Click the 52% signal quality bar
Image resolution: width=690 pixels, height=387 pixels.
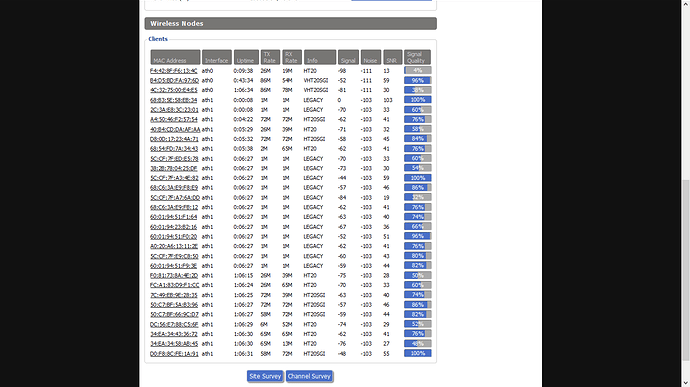[x=418, y=324]
